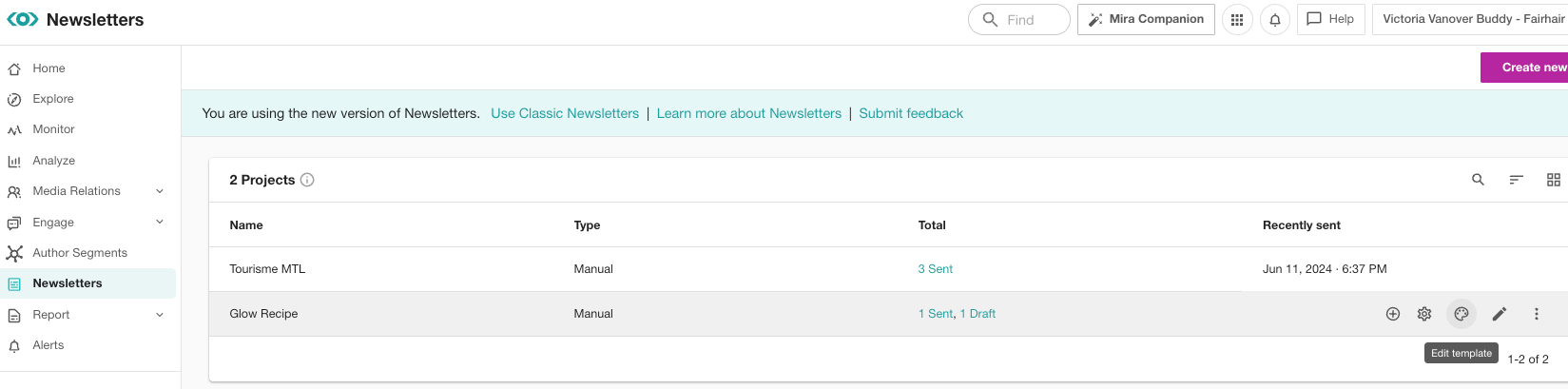Click Use Classic Newsletters link
The height and width of the screenshot is (389, 1568).
[x=565, y=113]
